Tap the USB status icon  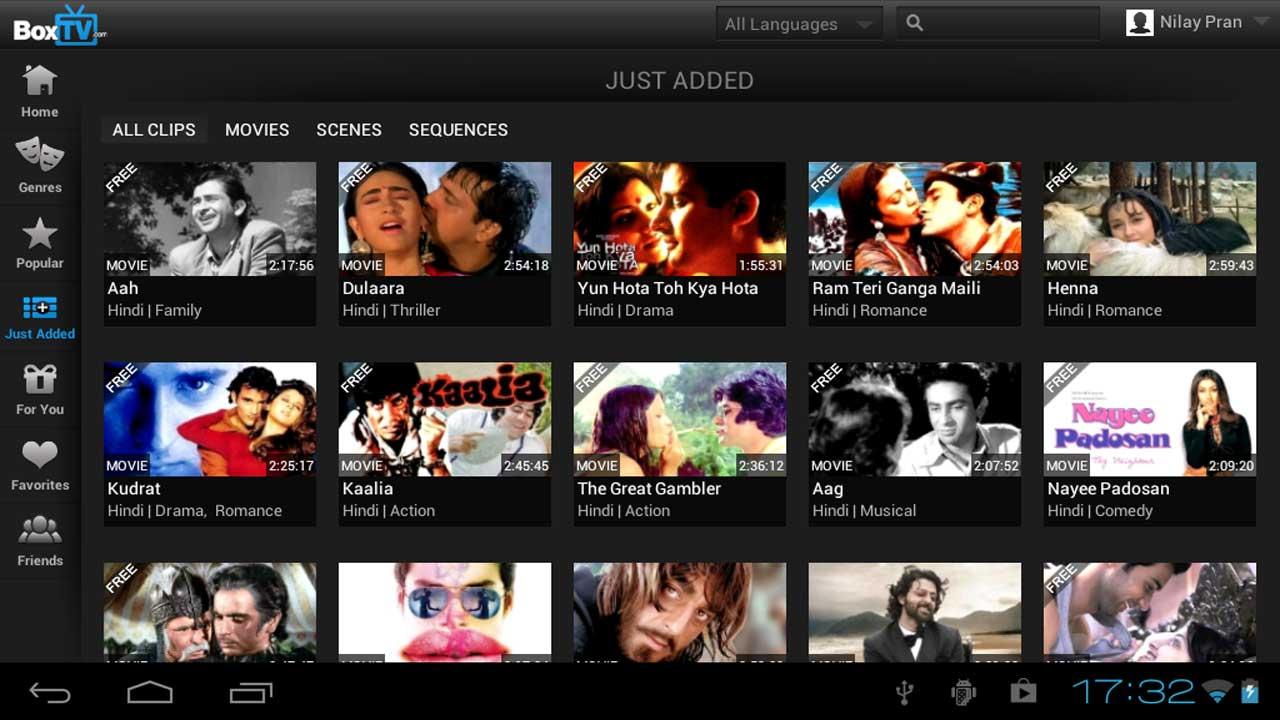click(x=905, y=692)
